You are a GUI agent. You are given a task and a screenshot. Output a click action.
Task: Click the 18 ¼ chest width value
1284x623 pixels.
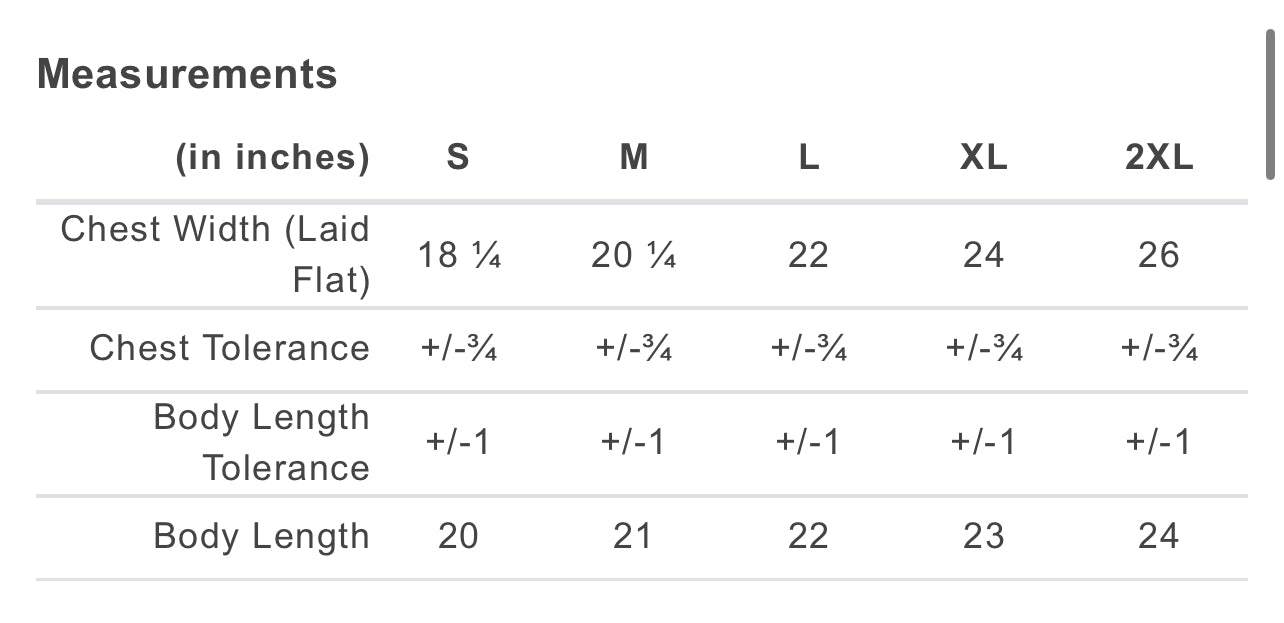pos(458,255)
